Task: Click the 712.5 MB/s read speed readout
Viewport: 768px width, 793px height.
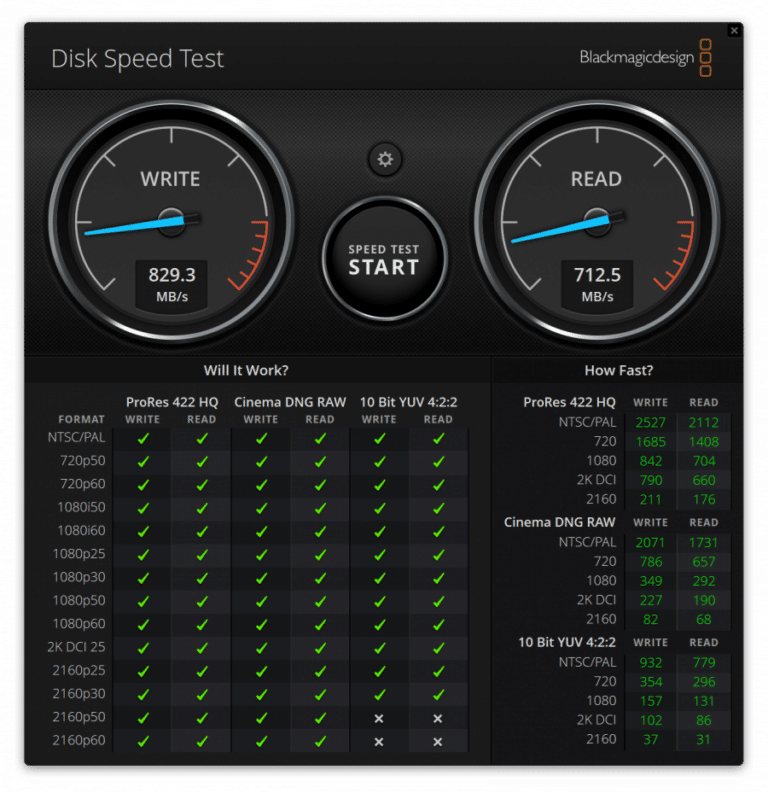Action: (x=597, y=285)
